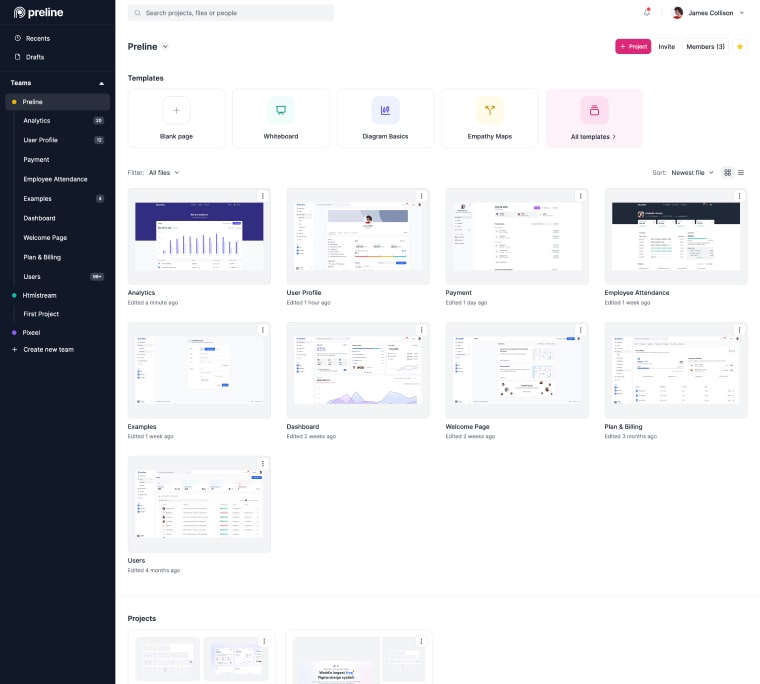This screenshot has width=760, height=684.
Task: Open User Profile in the sidebar
Action: point(41,140)
